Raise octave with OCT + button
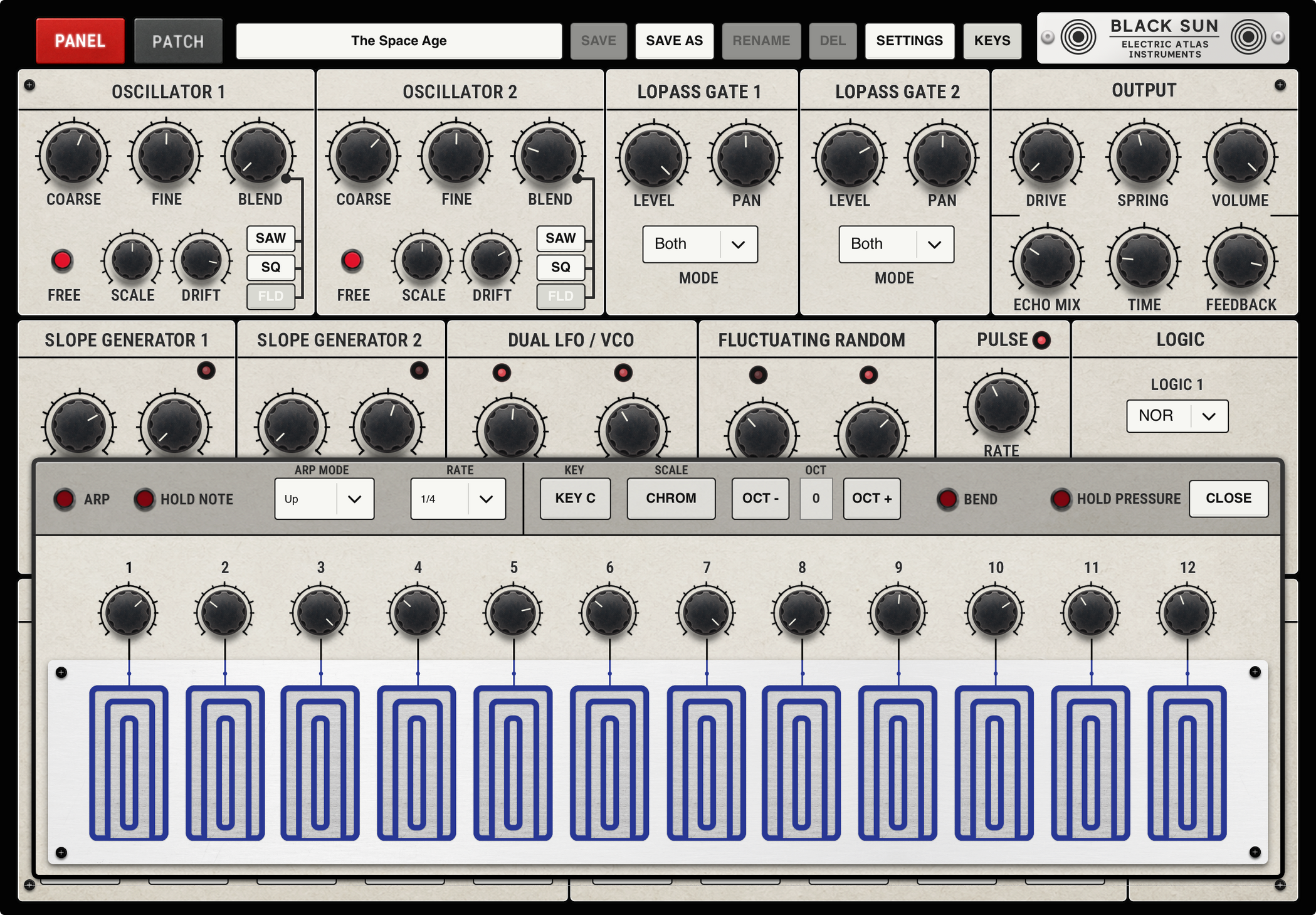Screen dimensions: 1316x915 tap(871, 499)
